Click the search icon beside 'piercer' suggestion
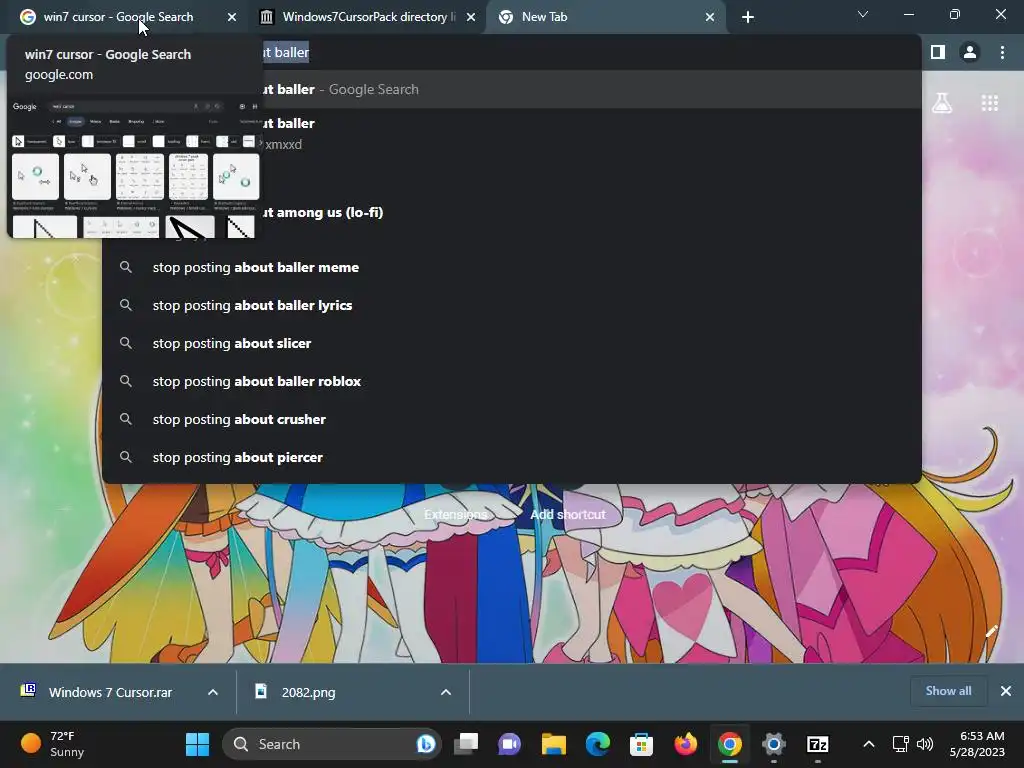1024x768 pixels. [126, 457]
